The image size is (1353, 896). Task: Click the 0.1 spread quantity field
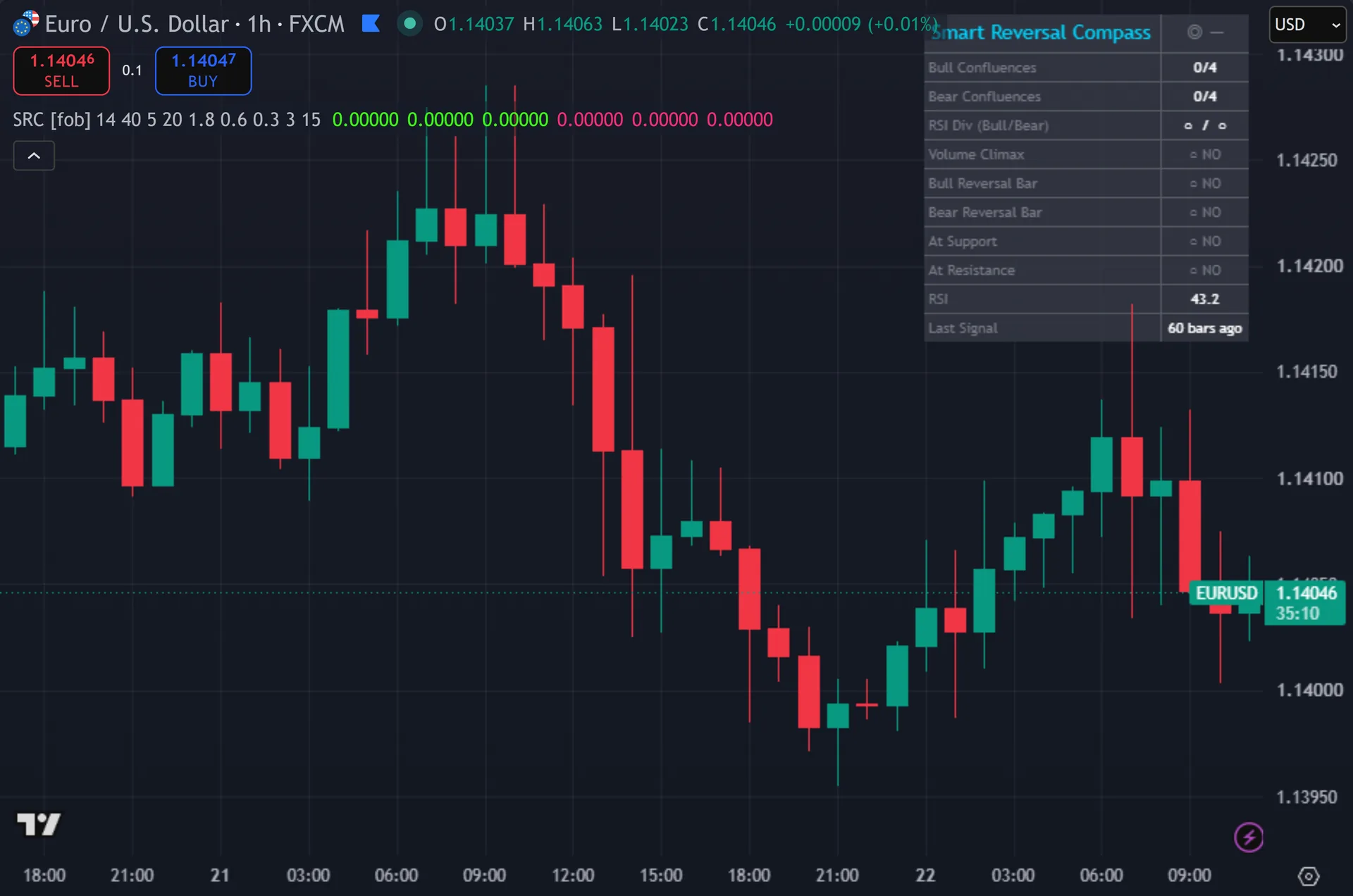(x=132, y=70)
